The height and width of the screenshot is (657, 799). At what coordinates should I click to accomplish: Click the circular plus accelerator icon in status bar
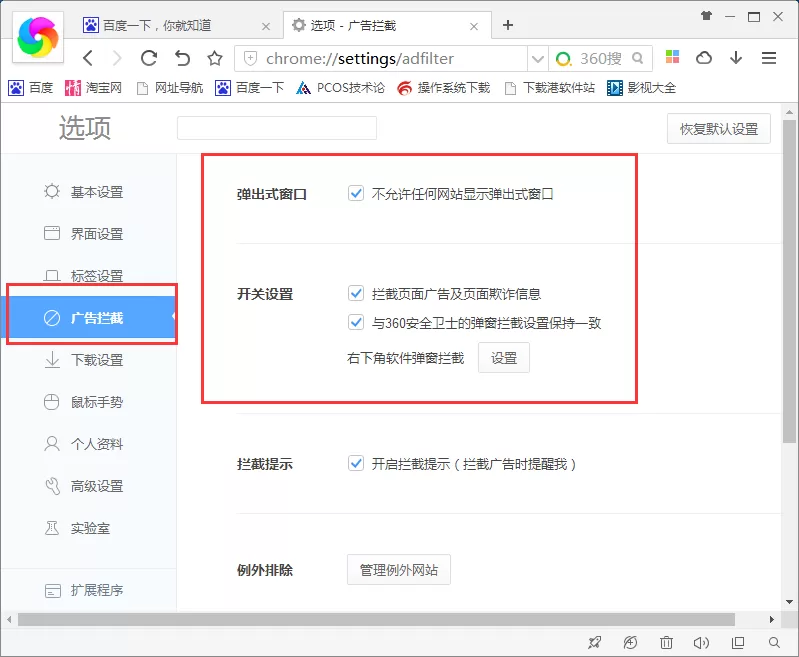(x=630, y=643)
